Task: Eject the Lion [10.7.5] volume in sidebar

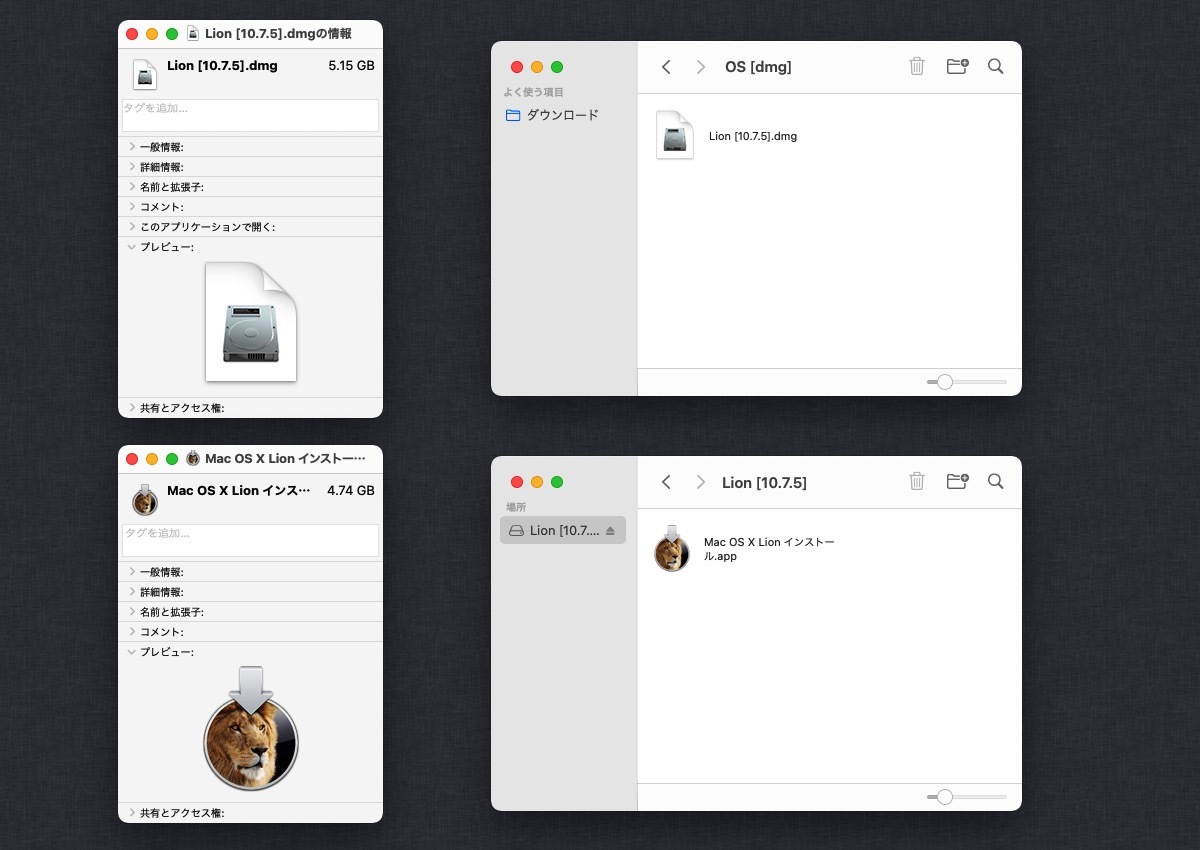Action: click(611, 531)
